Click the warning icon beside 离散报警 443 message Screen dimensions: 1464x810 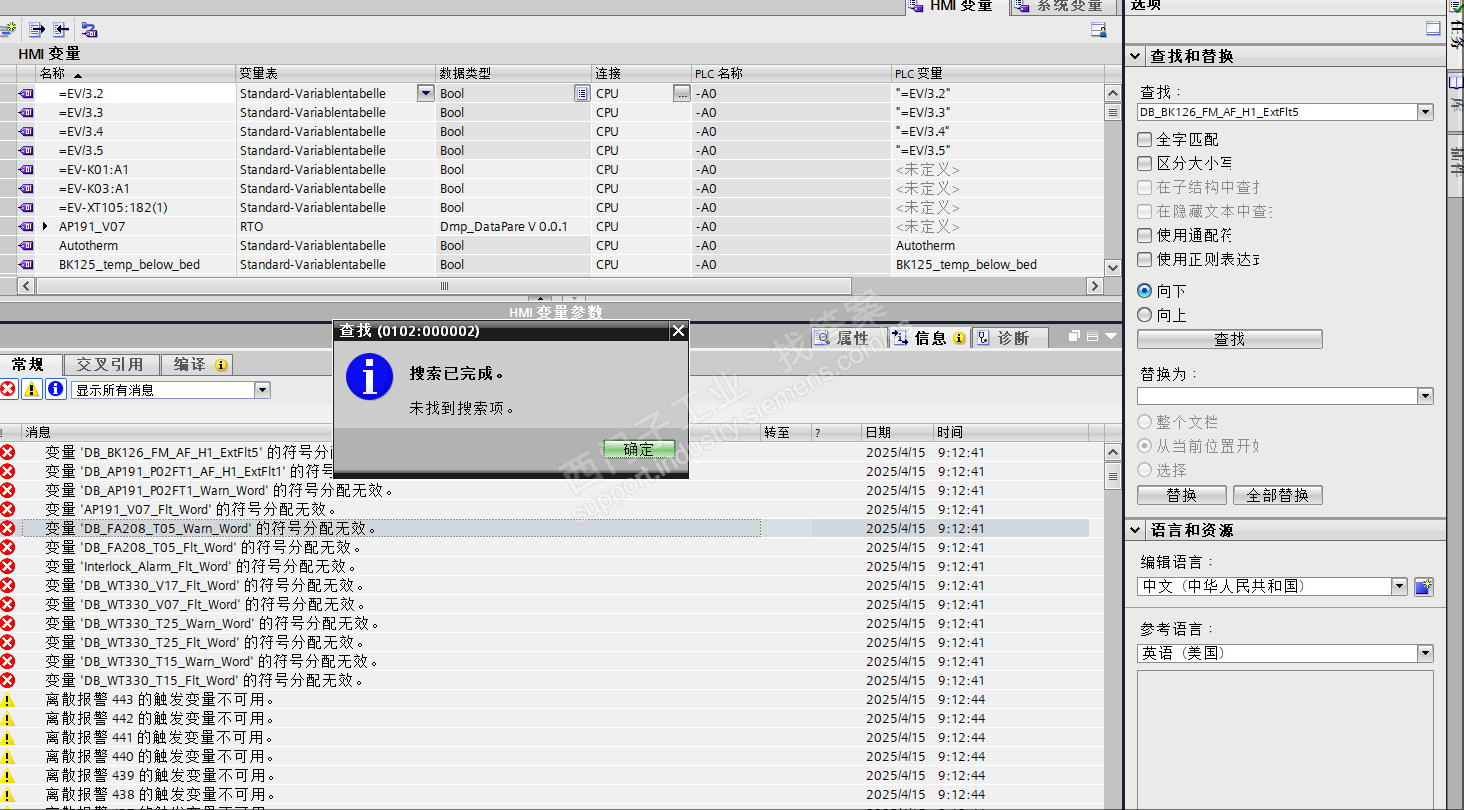(8, 699)
